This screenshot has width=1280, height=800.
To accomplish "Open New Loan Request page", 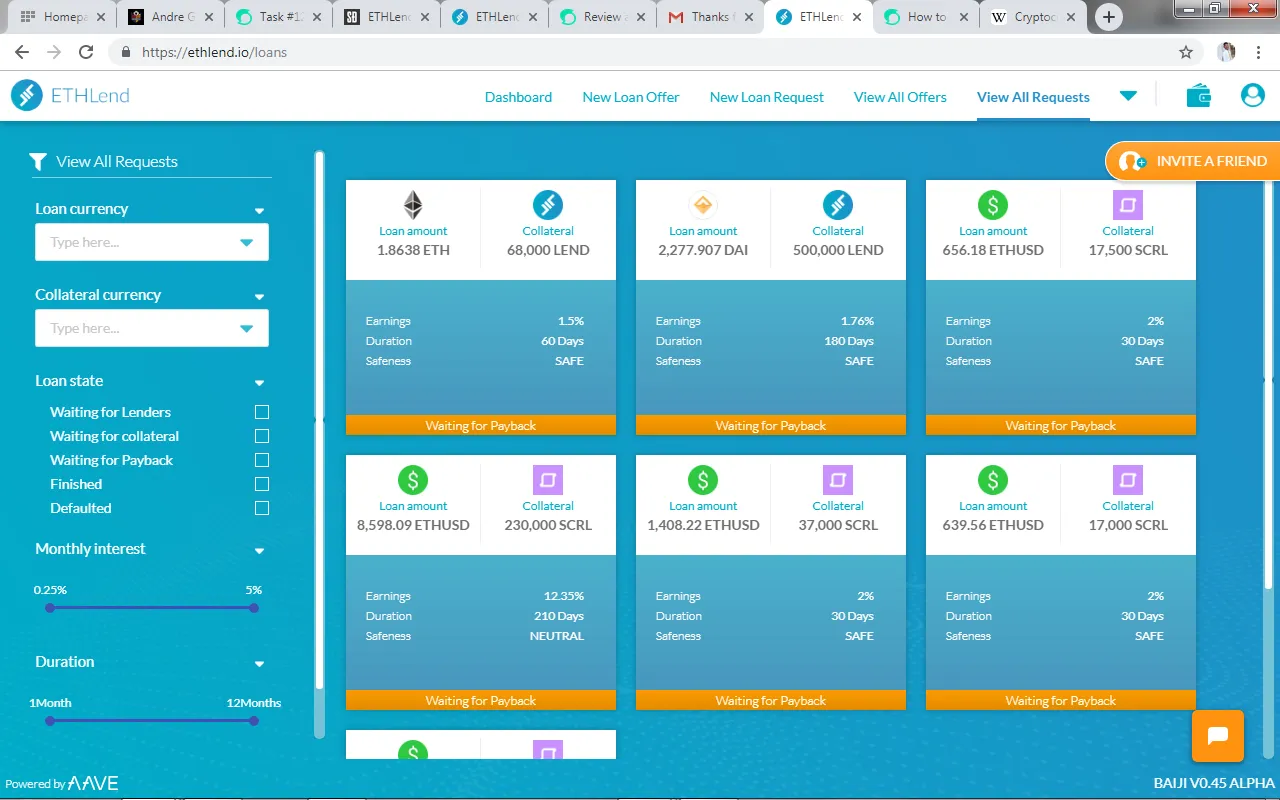I will [x=767, y=97].
